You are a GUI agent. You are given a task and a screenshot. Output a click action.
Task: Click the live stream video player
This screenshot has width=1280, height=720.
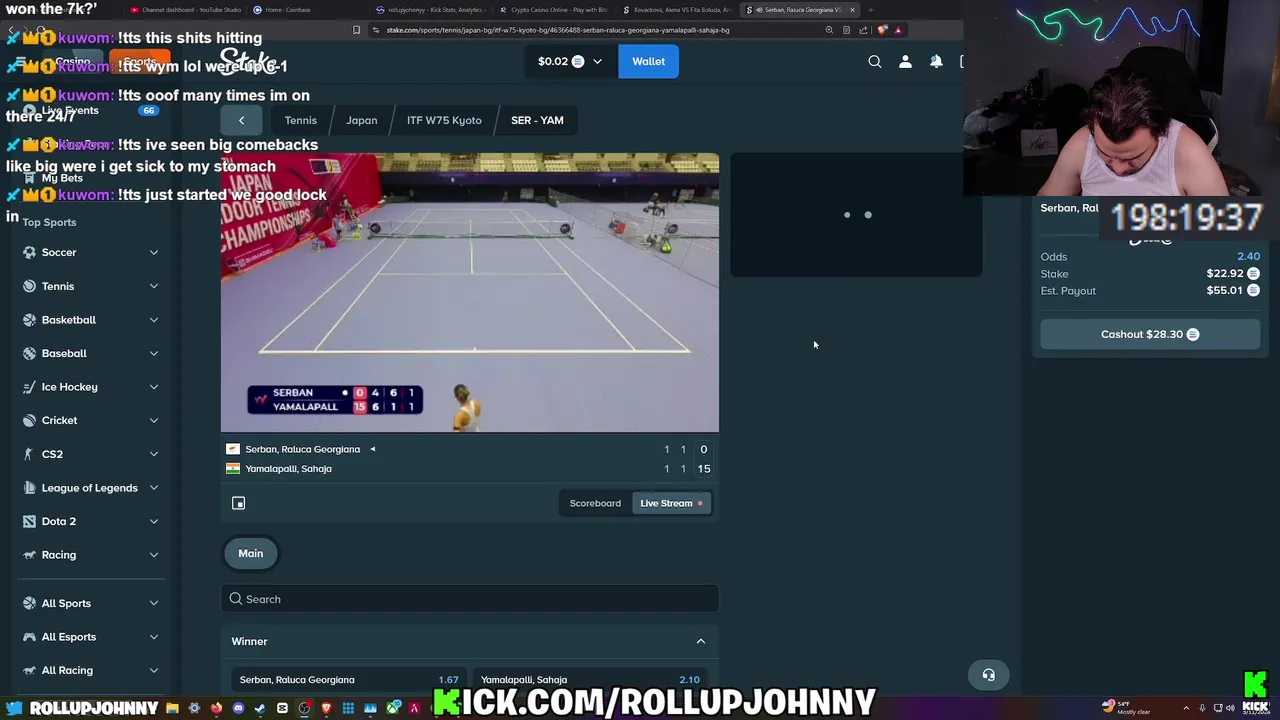pyautogui.click(x=470, y=293)
